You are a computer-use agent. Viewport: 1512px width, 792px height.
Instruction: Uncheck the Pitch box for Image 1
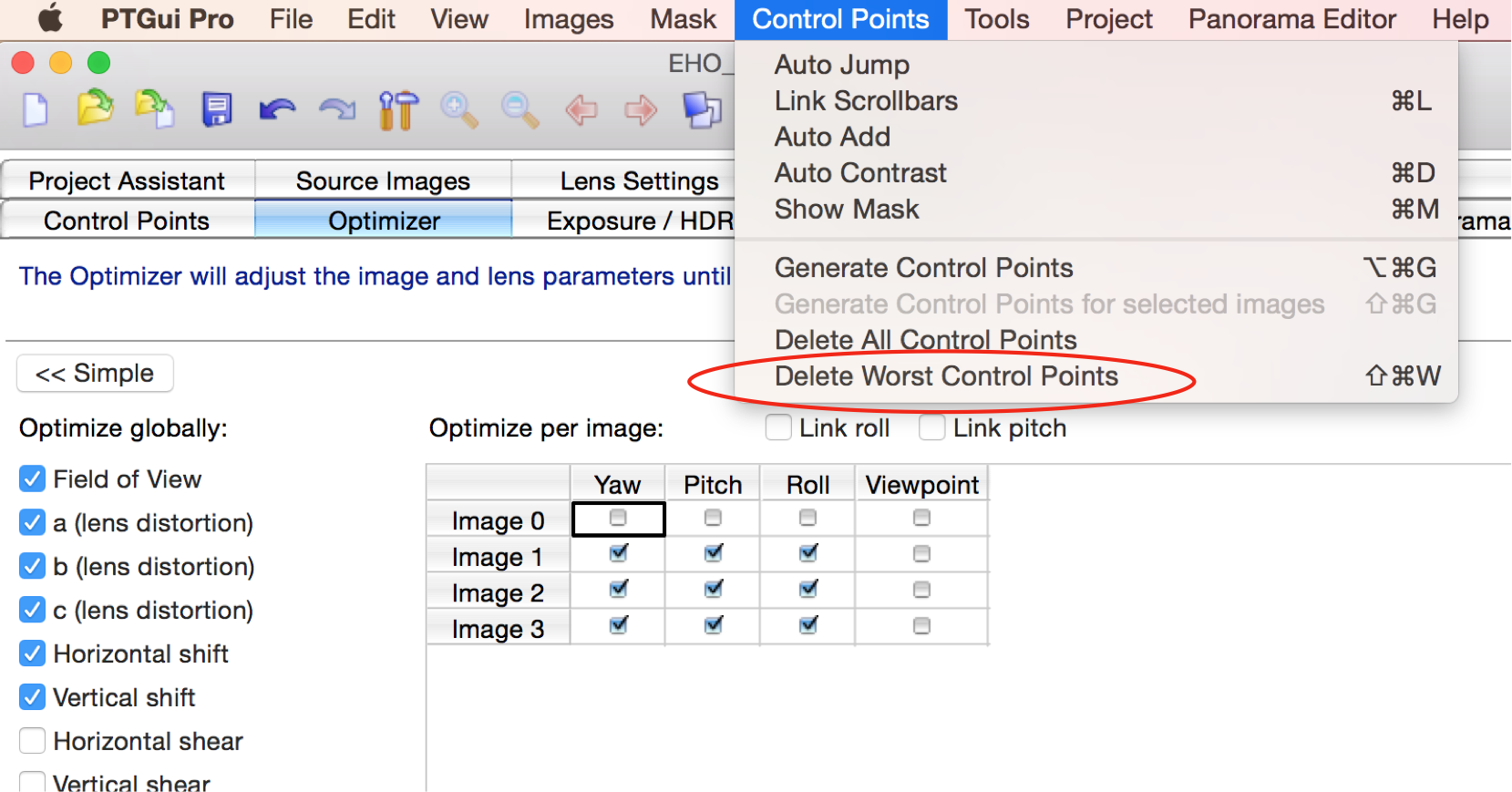(714, 553)
